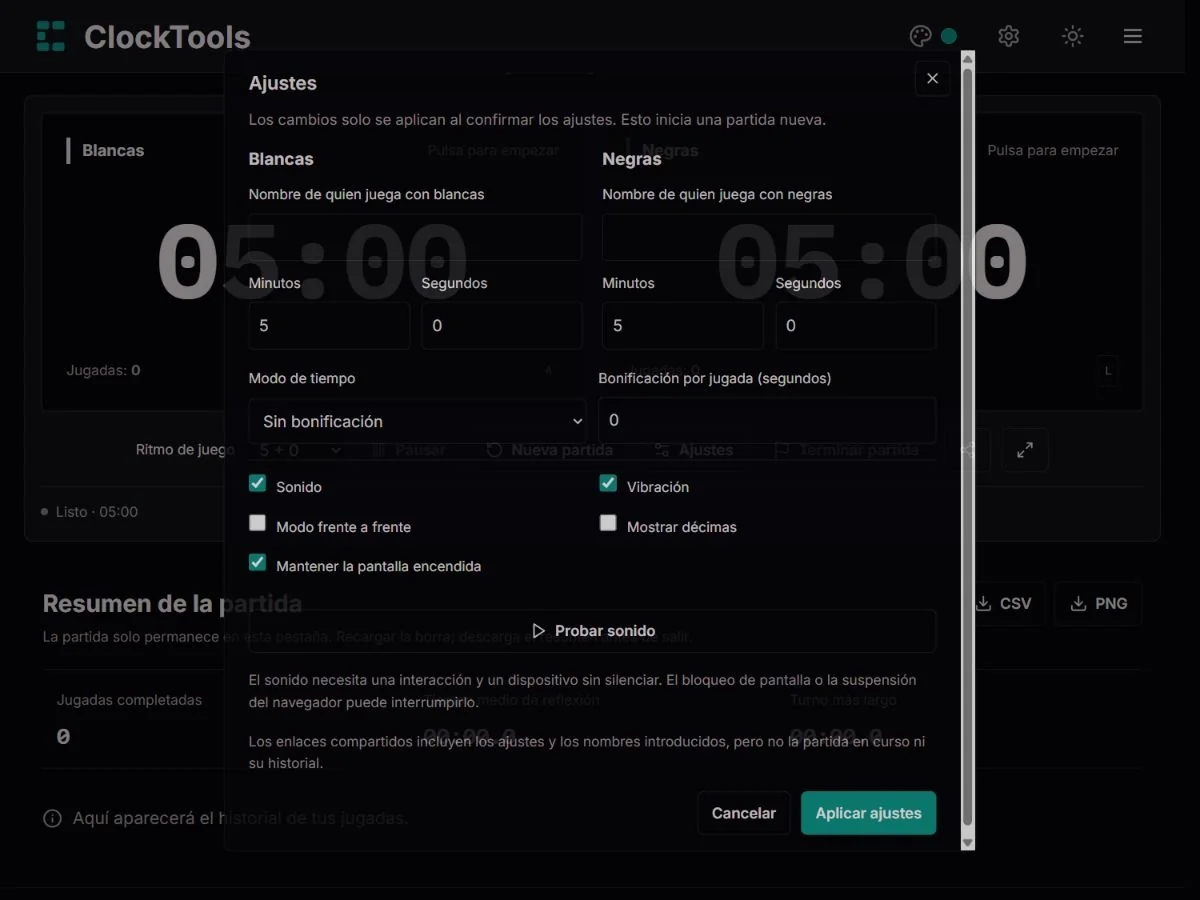Open the color palette theme picker
This screenshot has height=900, width=1200.
920,36
